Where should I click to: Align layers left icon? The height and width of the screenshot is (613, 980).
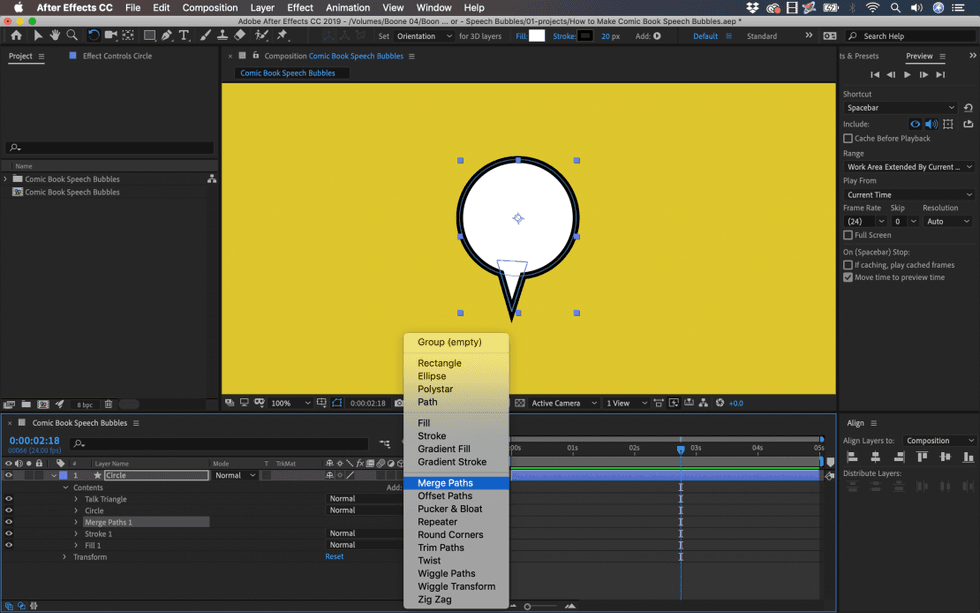click(852, 457)
